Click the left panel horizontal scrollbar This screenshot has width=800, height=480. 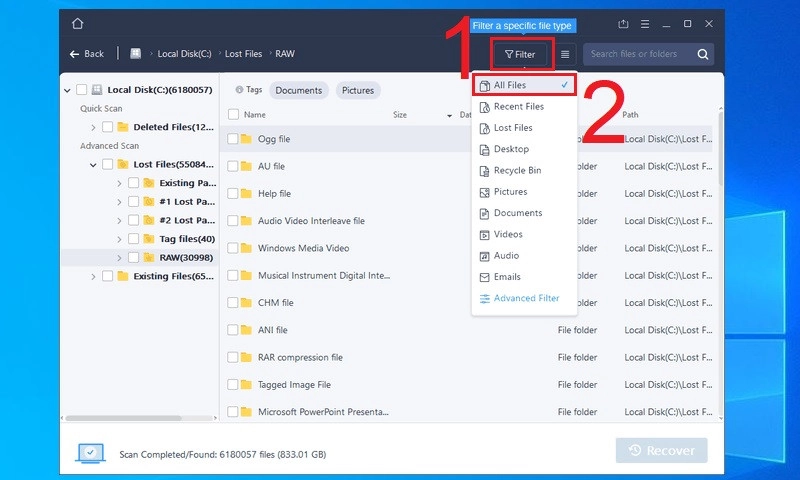[x=123, y=418]
